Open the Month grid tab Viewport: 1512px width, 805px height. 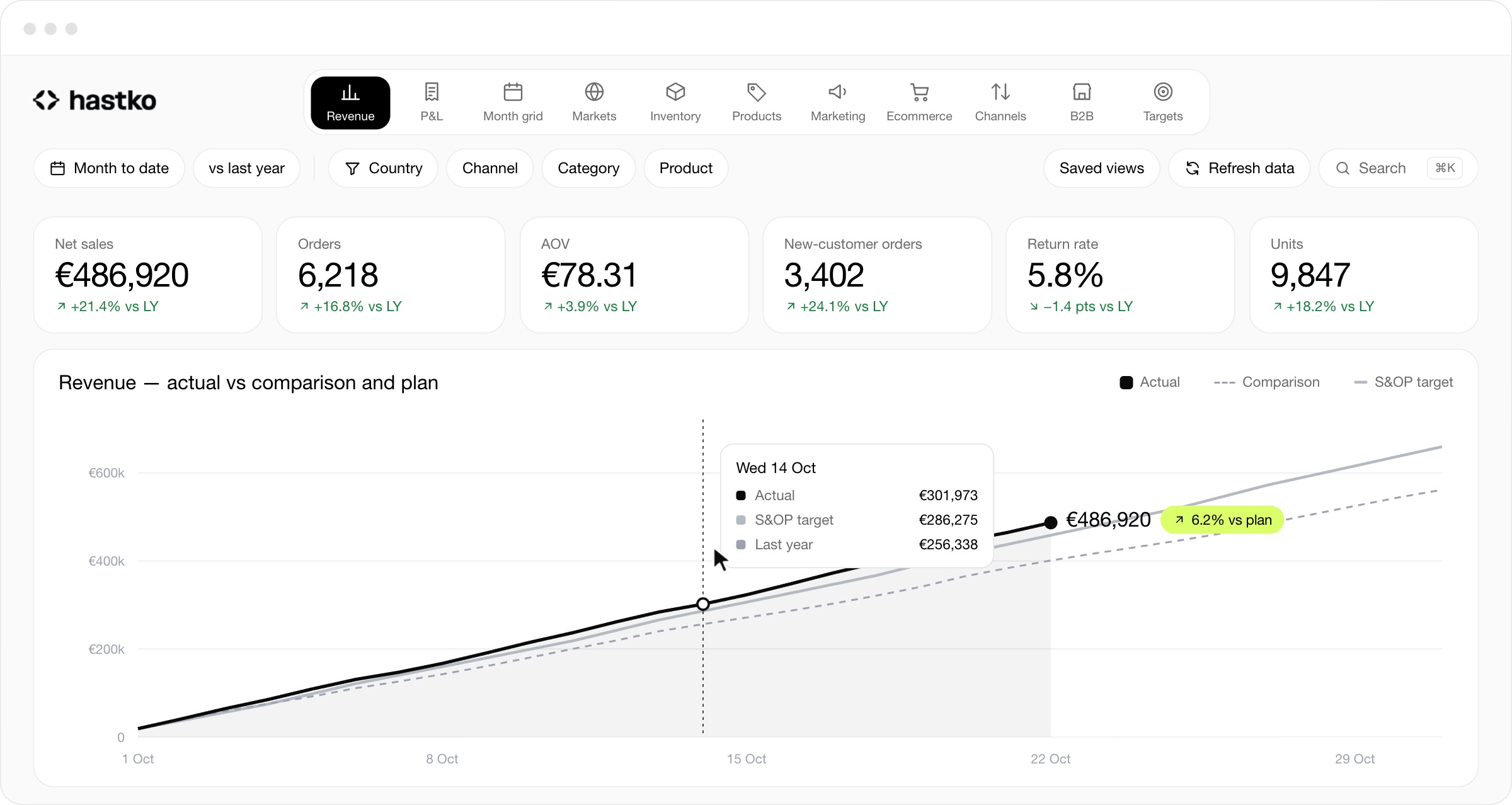coord(513,103)
